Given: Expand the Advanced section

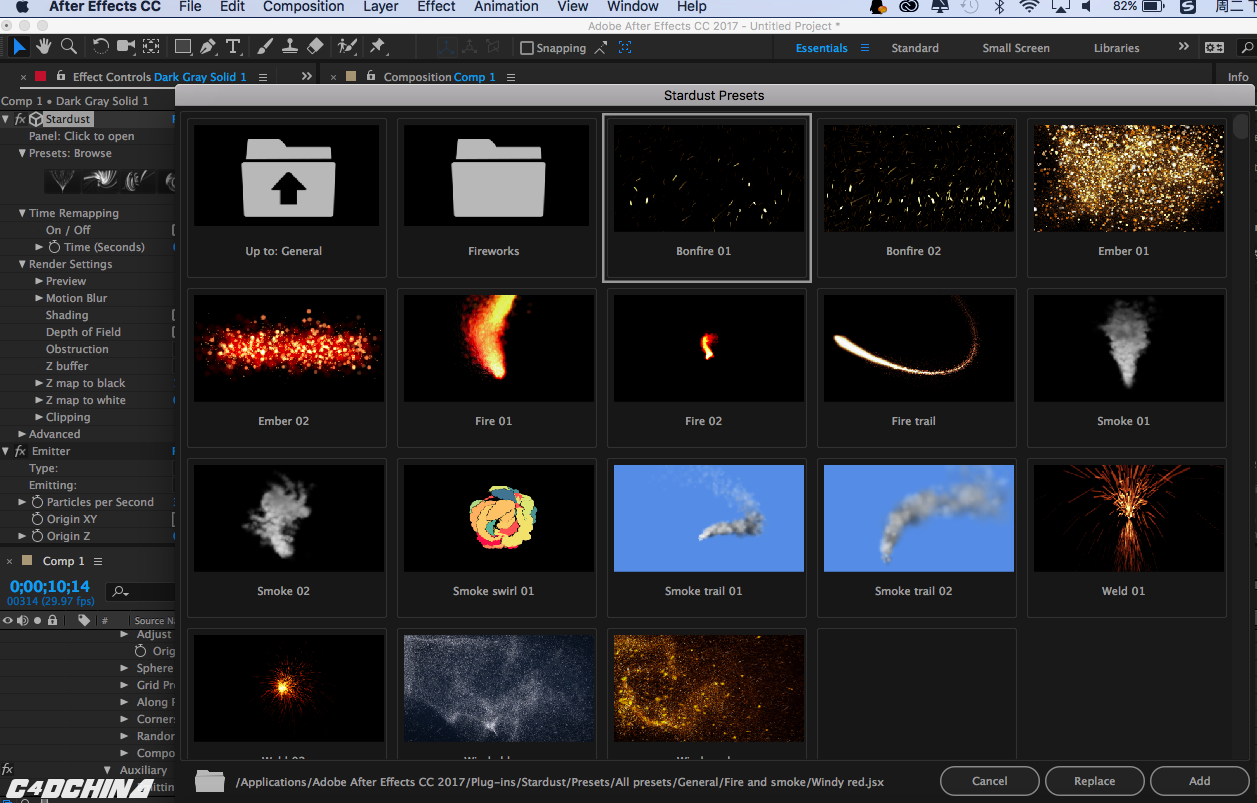Looking at the screenshot, I should 22,434.
